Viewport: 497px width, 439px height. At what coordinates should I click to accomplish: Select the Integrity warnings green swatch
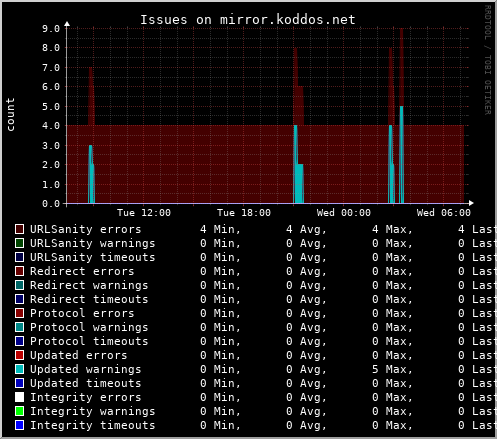point(19,411)
